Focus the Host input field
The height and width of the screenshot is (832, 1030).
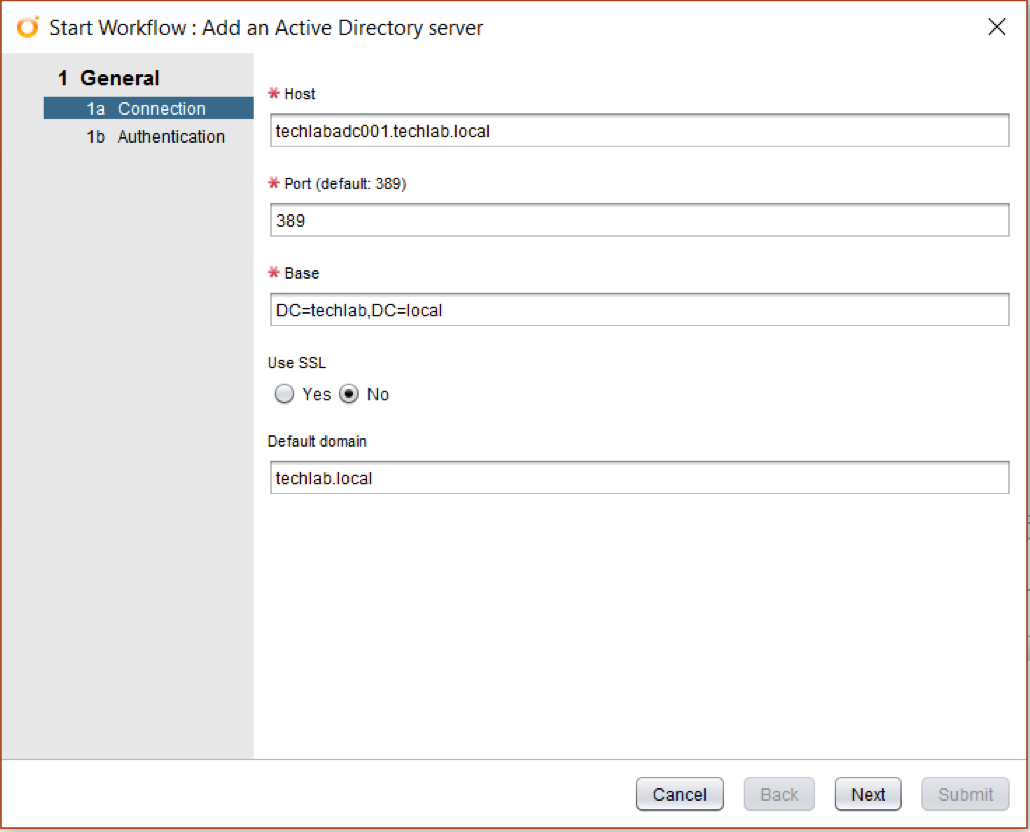[639, 131]
